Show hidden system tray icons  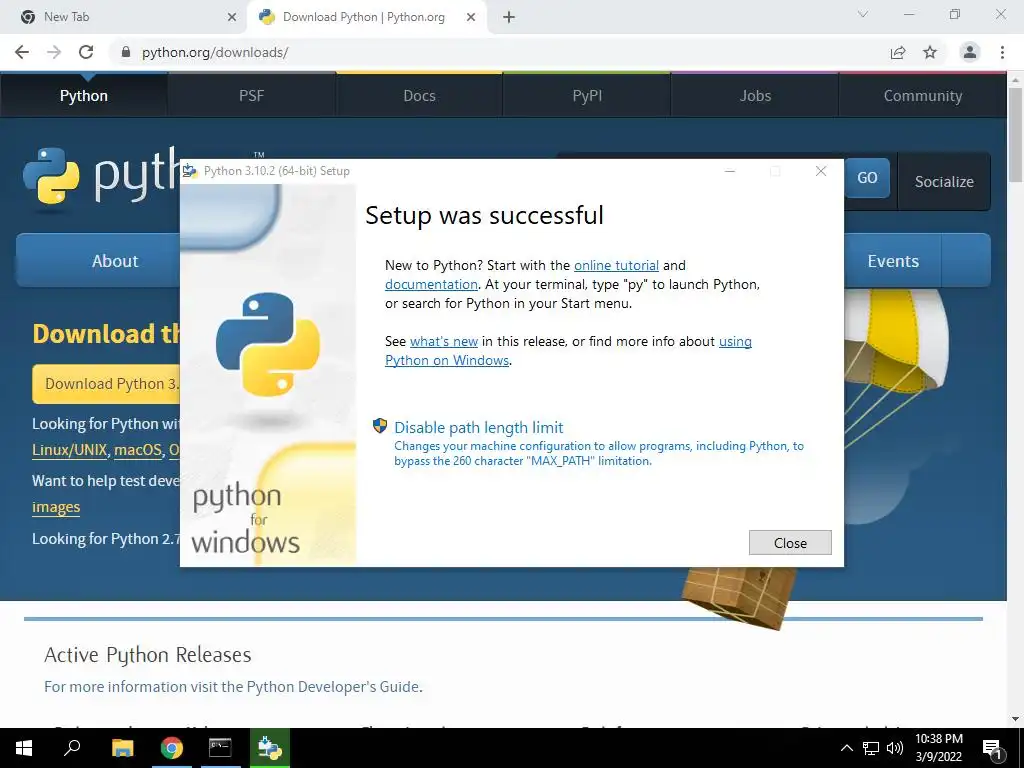(x=846, y=748)
